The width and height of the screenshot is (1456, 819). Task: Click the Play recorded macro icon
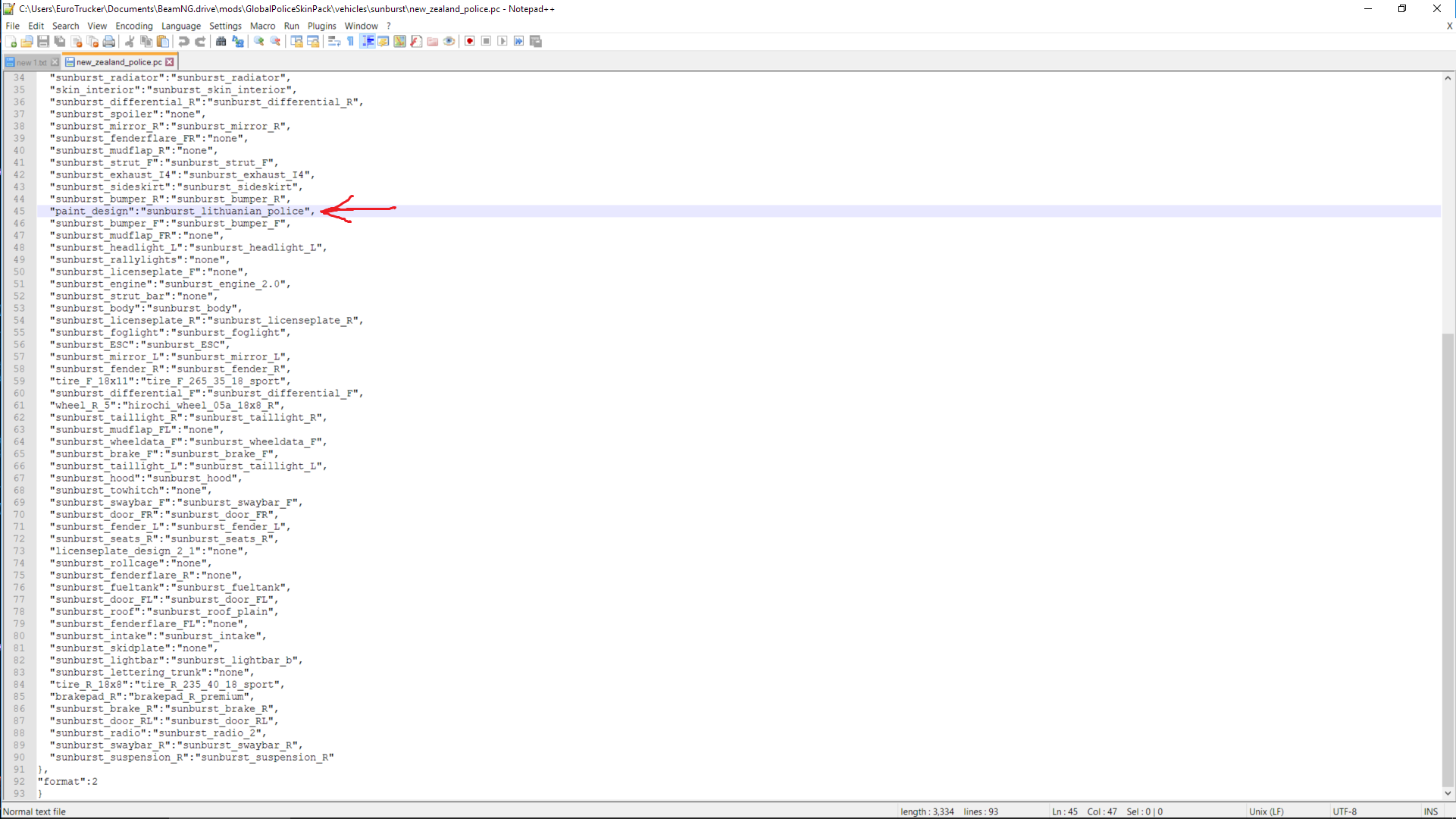click(503, 41)
